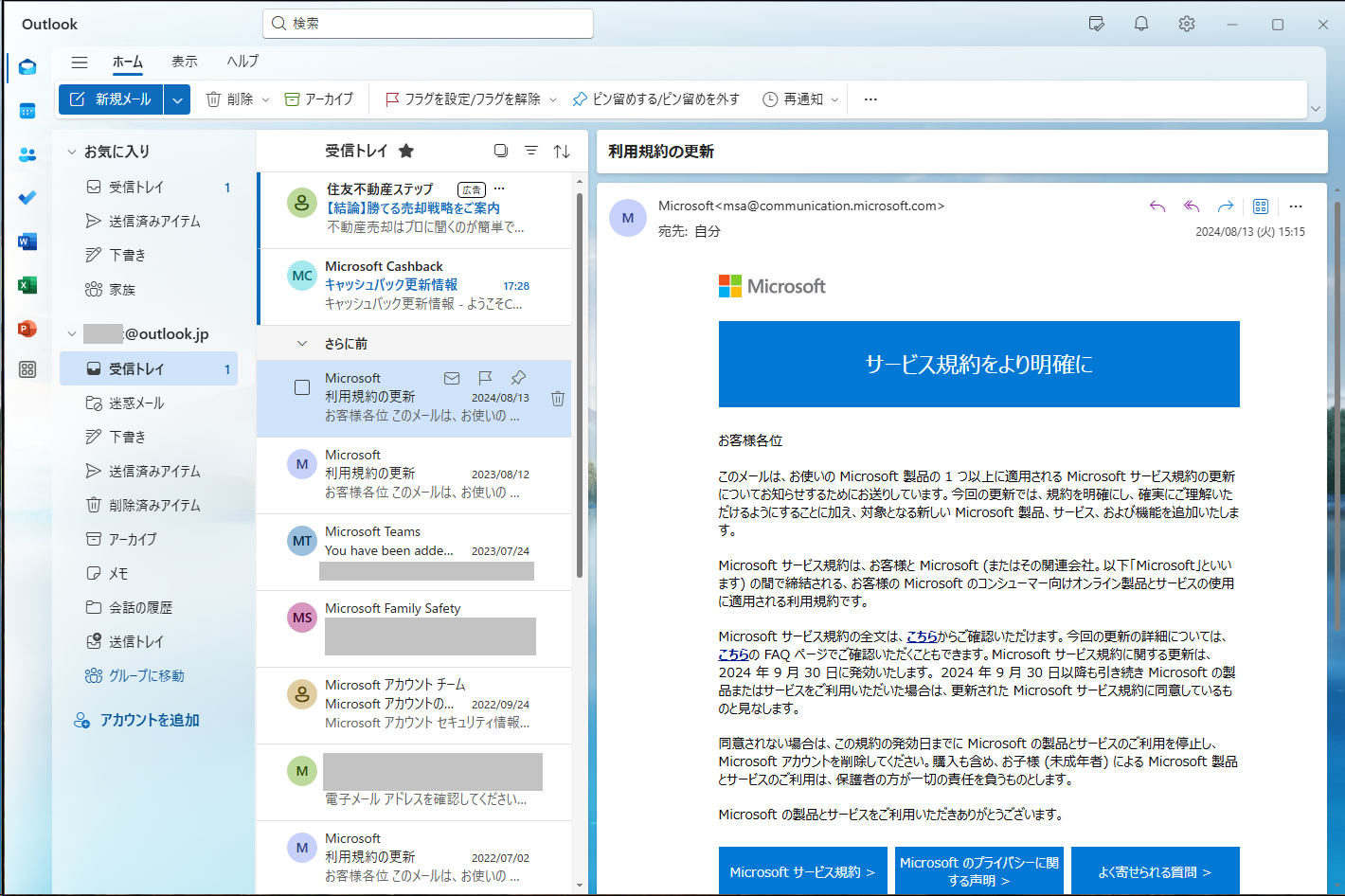Click the search 検索 input field
The width and height of the screenshot is (1345, 896).
428,24
